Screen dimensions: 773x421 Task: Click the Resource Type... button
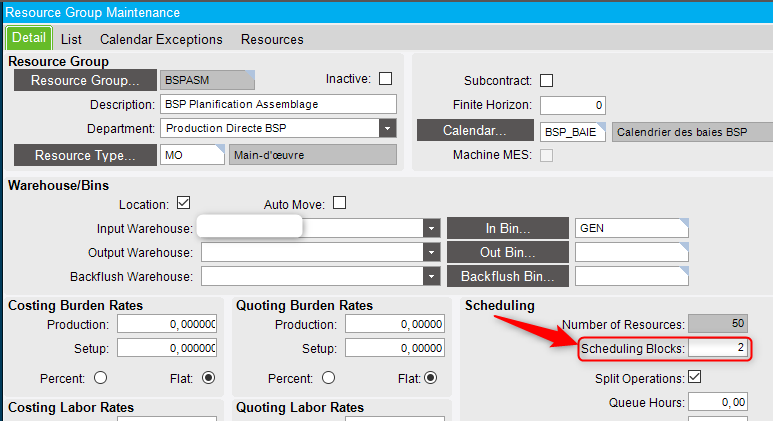coord(85,155)
